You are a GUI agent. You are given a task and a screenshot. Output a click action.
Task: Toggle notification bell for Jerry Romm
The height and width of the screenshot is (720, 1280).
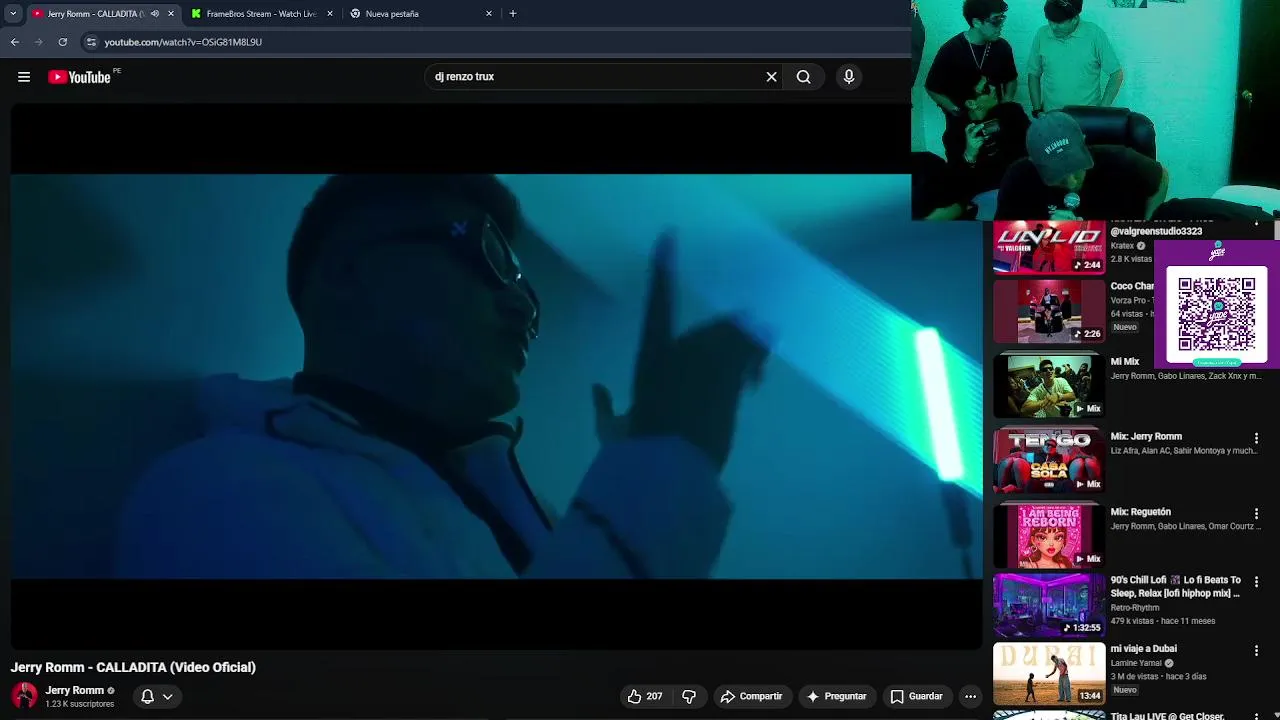click(147, 696)
